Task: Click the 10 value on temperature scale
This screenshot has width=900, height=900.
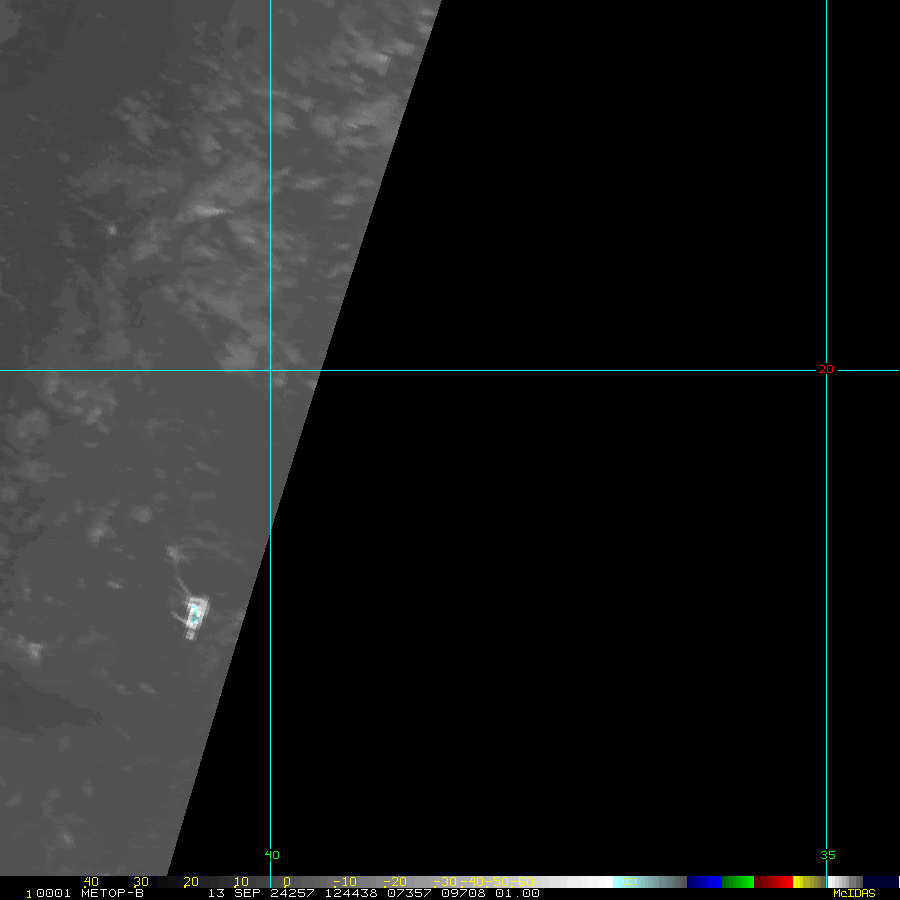Action: click(x=241, y=882)
